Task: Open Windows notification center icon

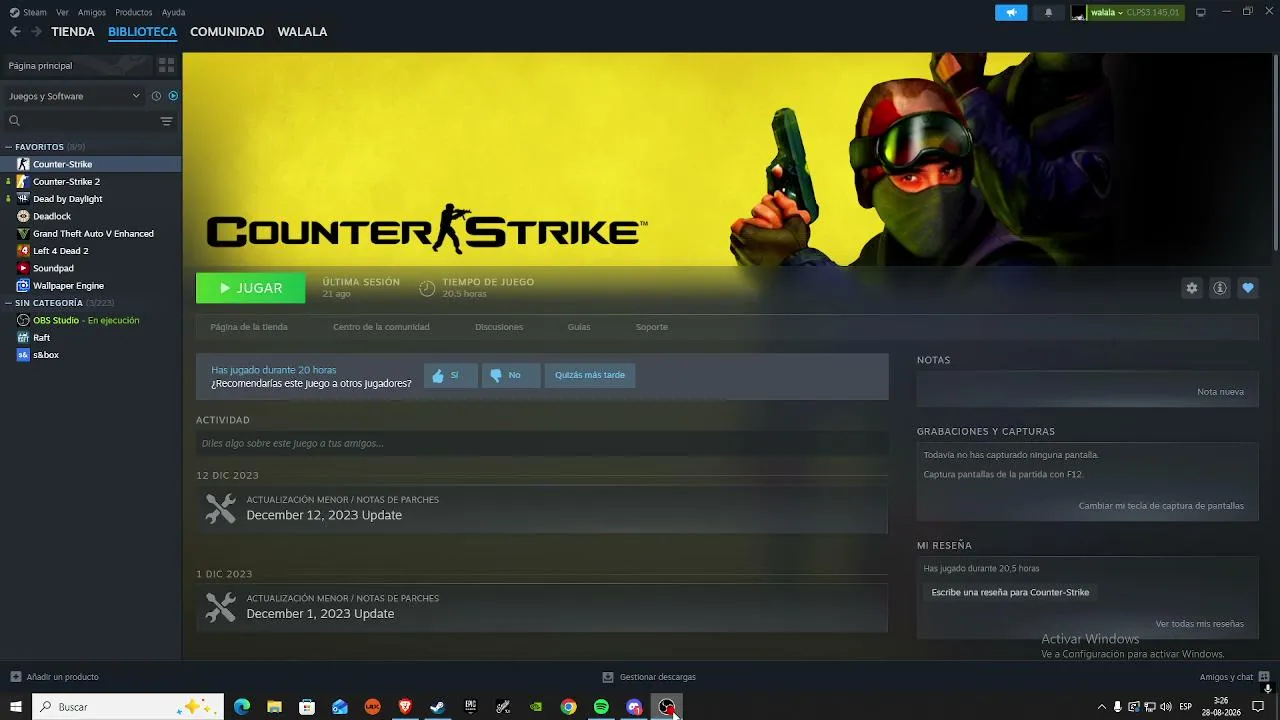Action: 1258,707
